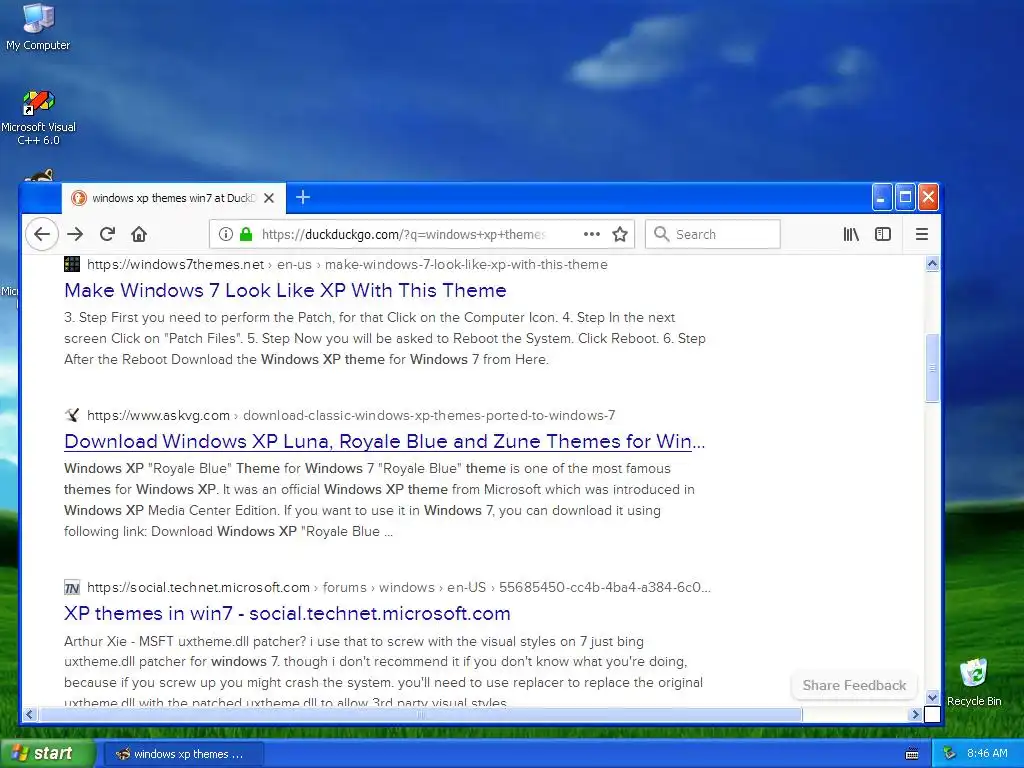Viewport: 1024px width, 768px height.
Task: Click the windows7themes.net favicon
Action: coord(72,264)
